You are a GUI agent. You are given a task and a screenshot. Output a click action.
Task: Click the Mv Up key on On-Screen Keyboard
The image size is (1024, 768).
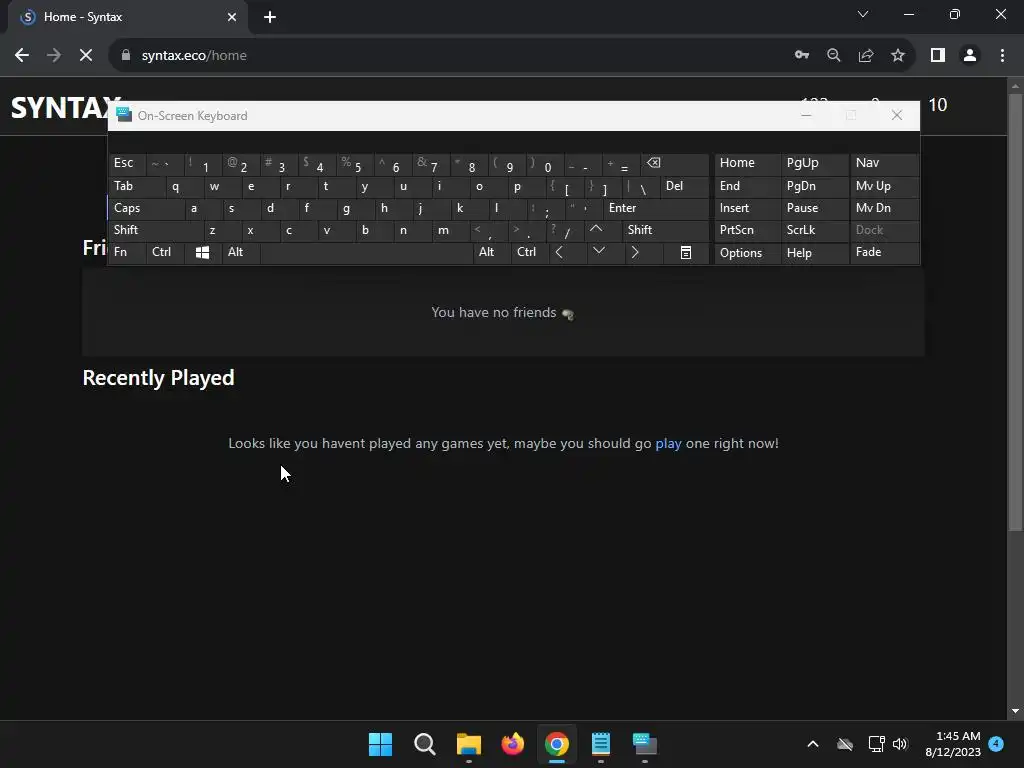click(x=884, y=186)
